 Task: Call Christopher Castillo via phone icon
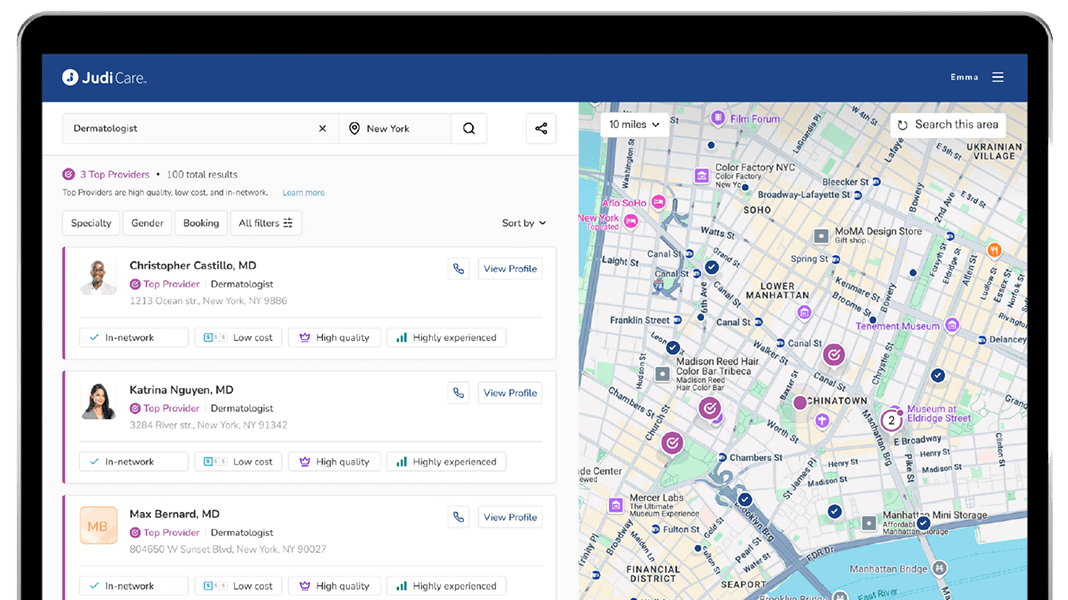[x=458, y=269]
